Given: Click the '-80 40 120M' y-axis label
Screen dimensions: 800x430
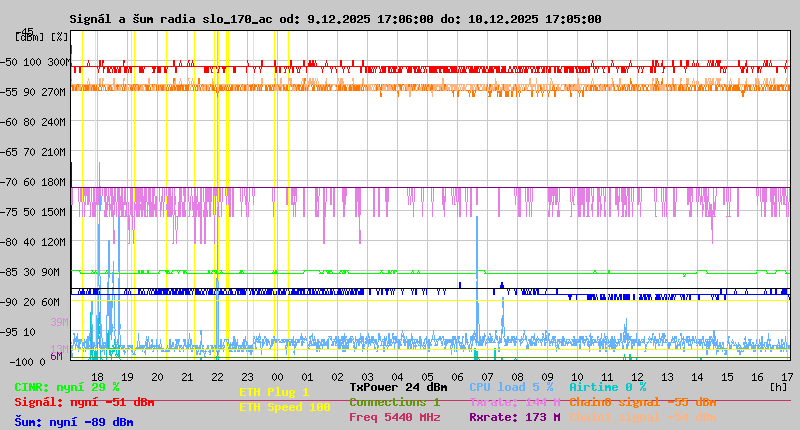Looking at the screenshot, I should [33, 242].
